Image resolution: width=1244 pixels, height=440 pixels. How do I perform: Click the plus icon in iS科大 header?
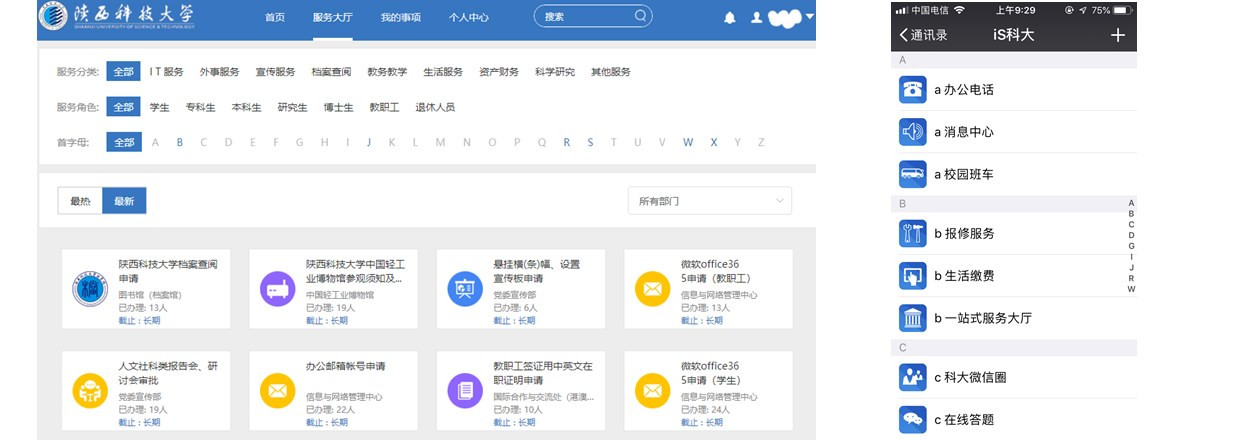(x=1118, y=35)
